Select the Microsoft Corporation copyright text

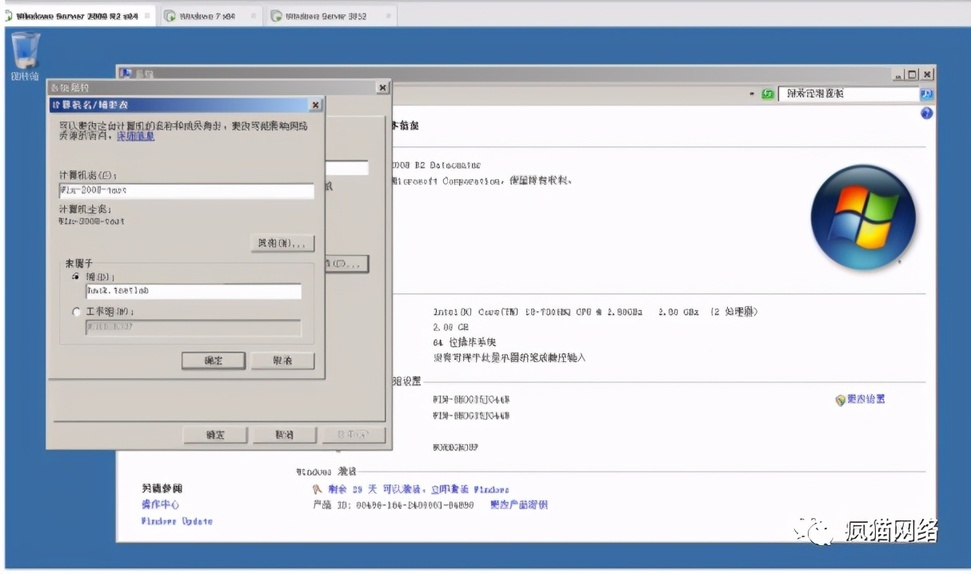[481, 181]
